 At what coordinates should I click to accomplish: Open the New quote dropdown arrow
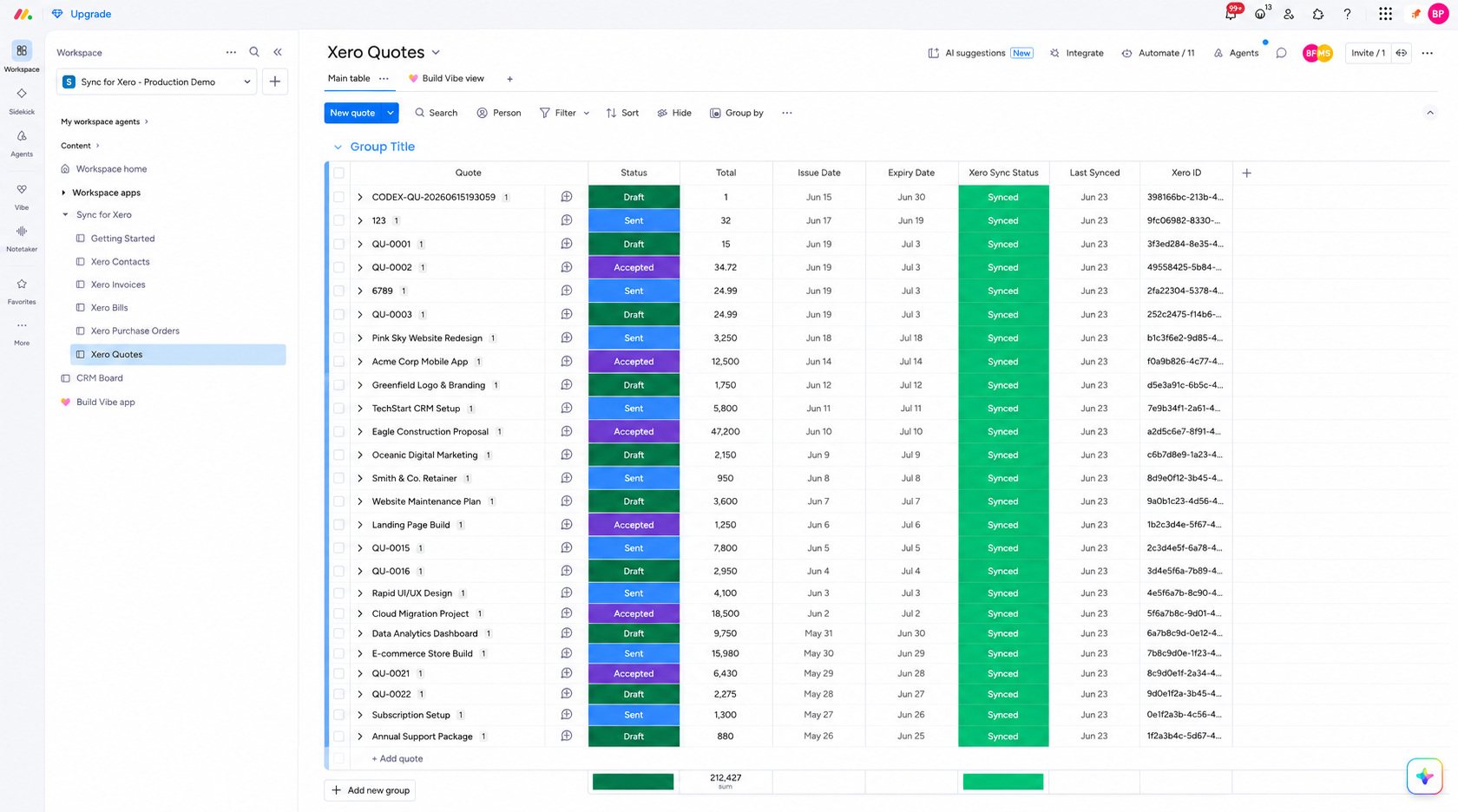click(391, 113)
